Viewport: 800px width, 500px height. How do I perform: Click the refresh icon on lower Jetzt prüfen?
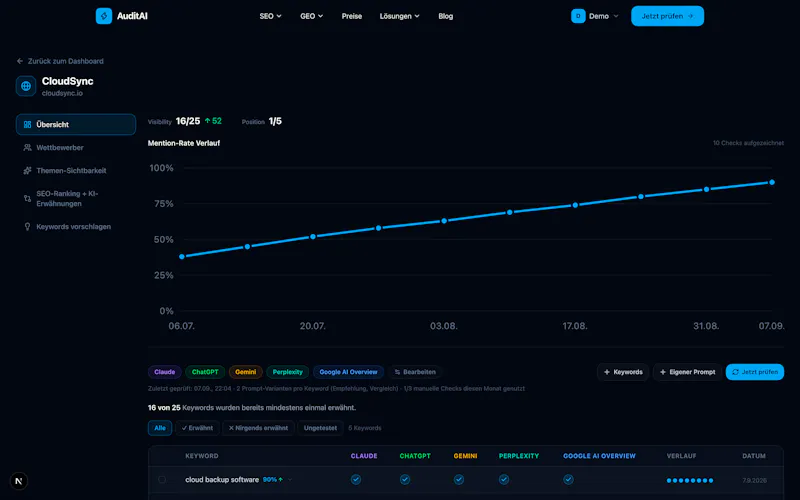735,372
